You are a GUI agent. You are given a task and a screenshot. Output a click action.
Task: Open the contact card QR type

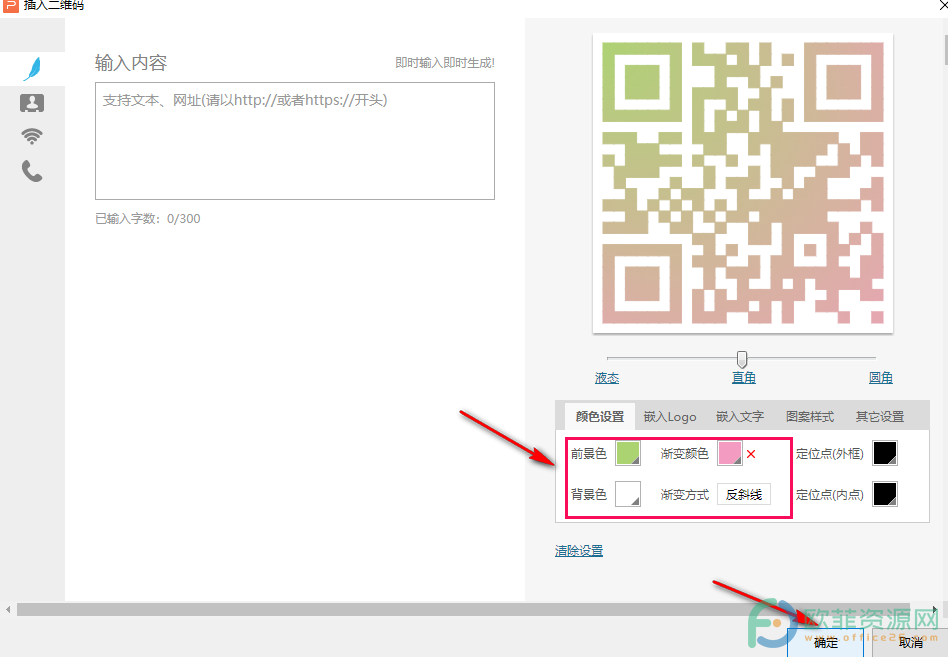point(32,103)
